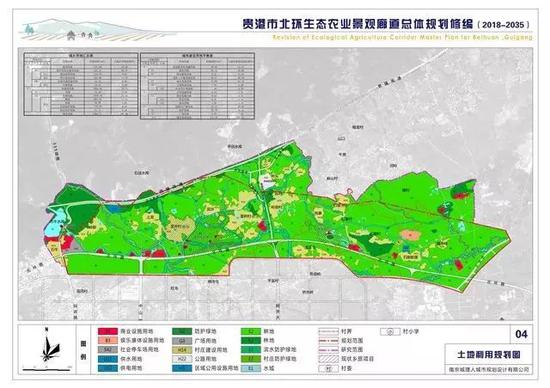The height and width of the screenshot is (388, 550).
Task: Click the English subtitle under the title
Action: coord(402,37)
